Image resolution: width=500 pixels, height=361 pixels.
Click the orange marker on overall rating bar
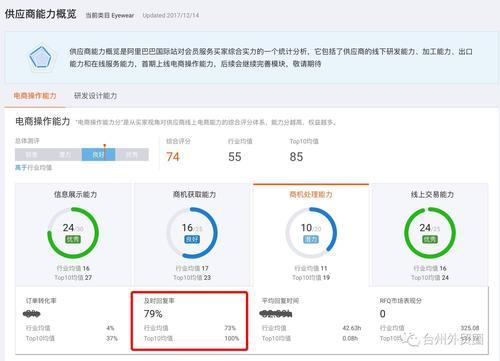pyautogui.click(x=105, y=152)
